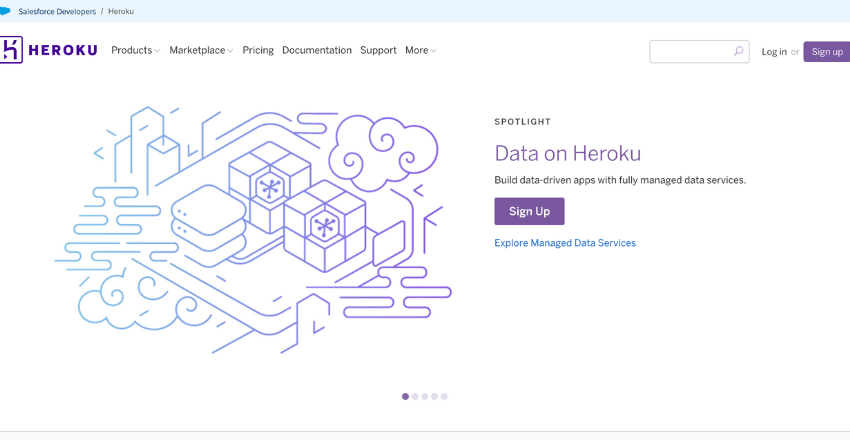The height and width of the screenshot is (440, 850).
Task: Click the Heroku logo icon
Action: [11, 50]
